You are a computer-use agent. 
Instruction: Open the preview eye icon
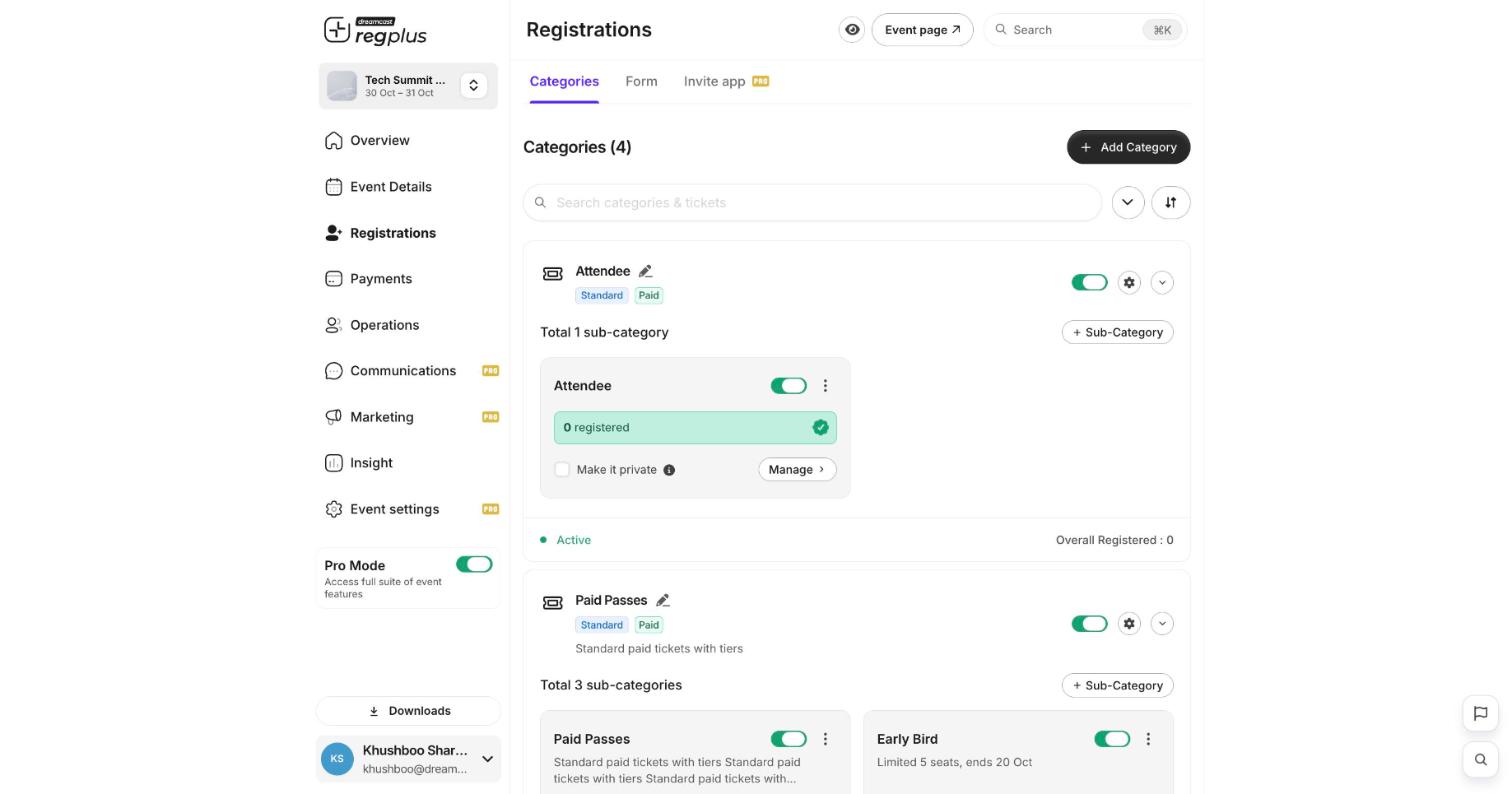coord(852,30)
